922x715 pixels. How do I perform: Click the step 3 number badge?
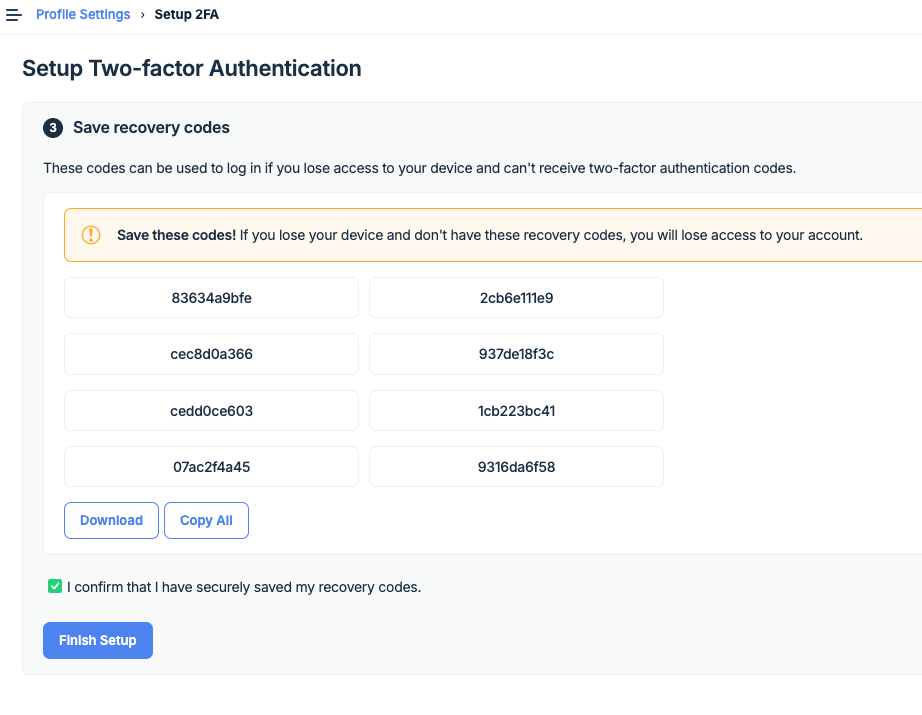tap(53, 128)
